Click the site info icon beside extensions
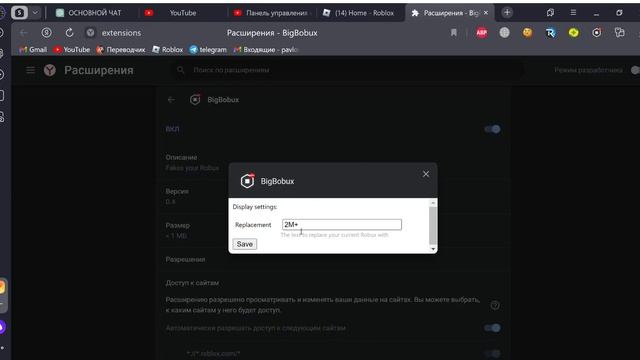The image size is (640, 360). click(x=90, y=33)
